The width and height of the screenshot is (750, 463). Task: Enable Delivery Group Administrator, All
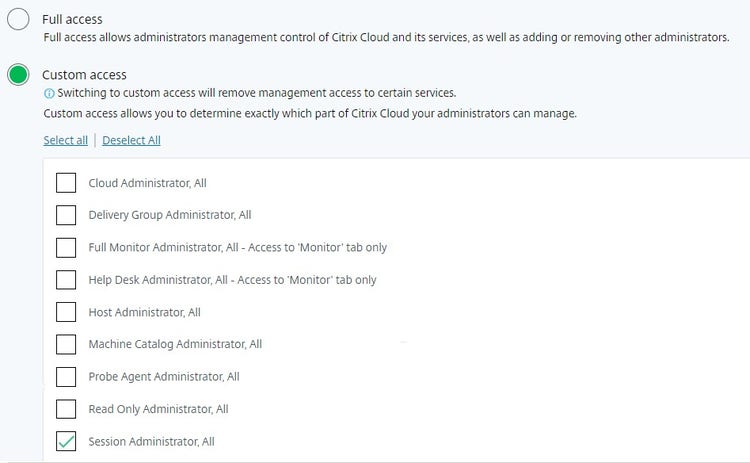tap(66, 215)
